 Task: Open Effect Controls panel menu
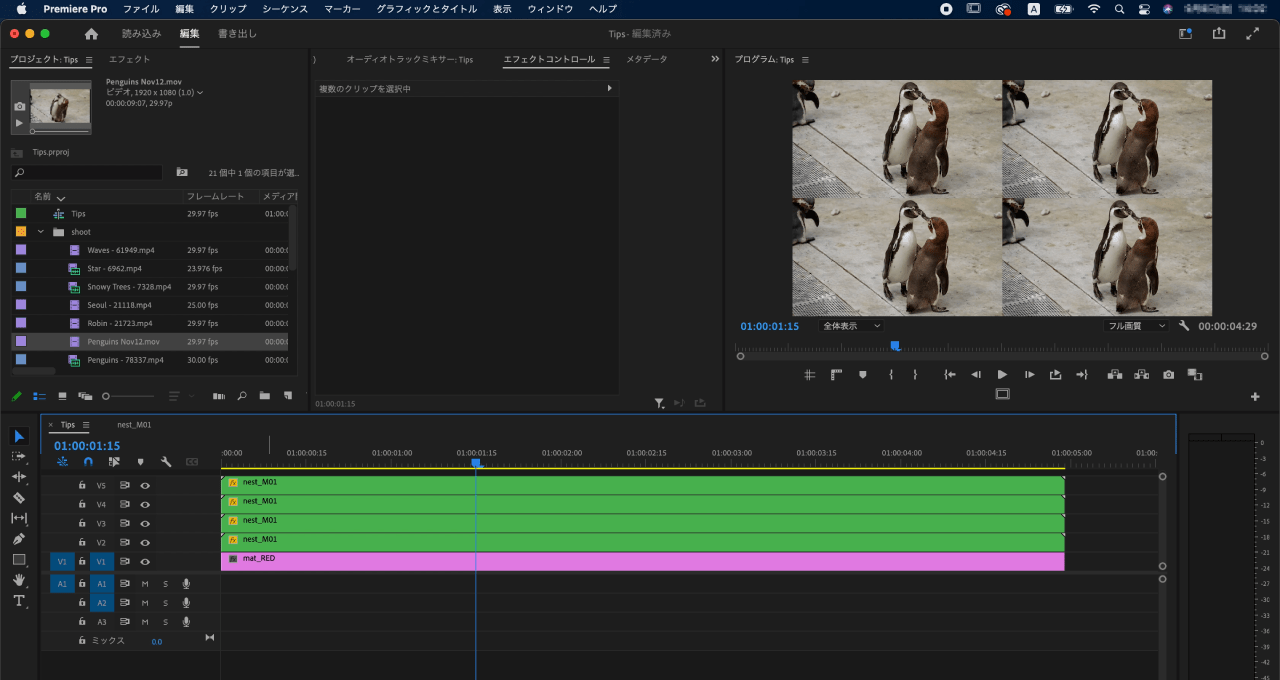606,60
